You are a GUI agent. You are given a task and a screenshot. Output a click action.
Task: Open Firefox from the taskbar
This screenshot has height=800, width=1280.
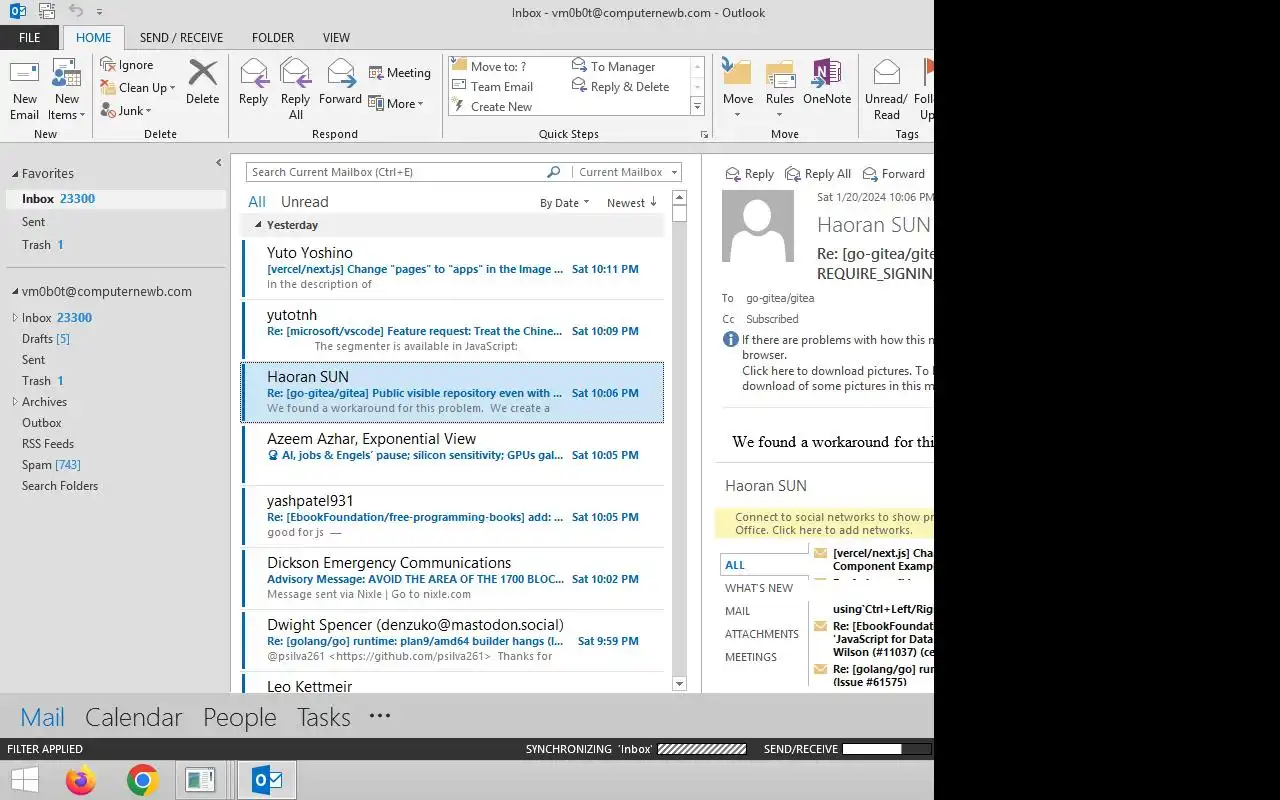click(x=81, y=779)
